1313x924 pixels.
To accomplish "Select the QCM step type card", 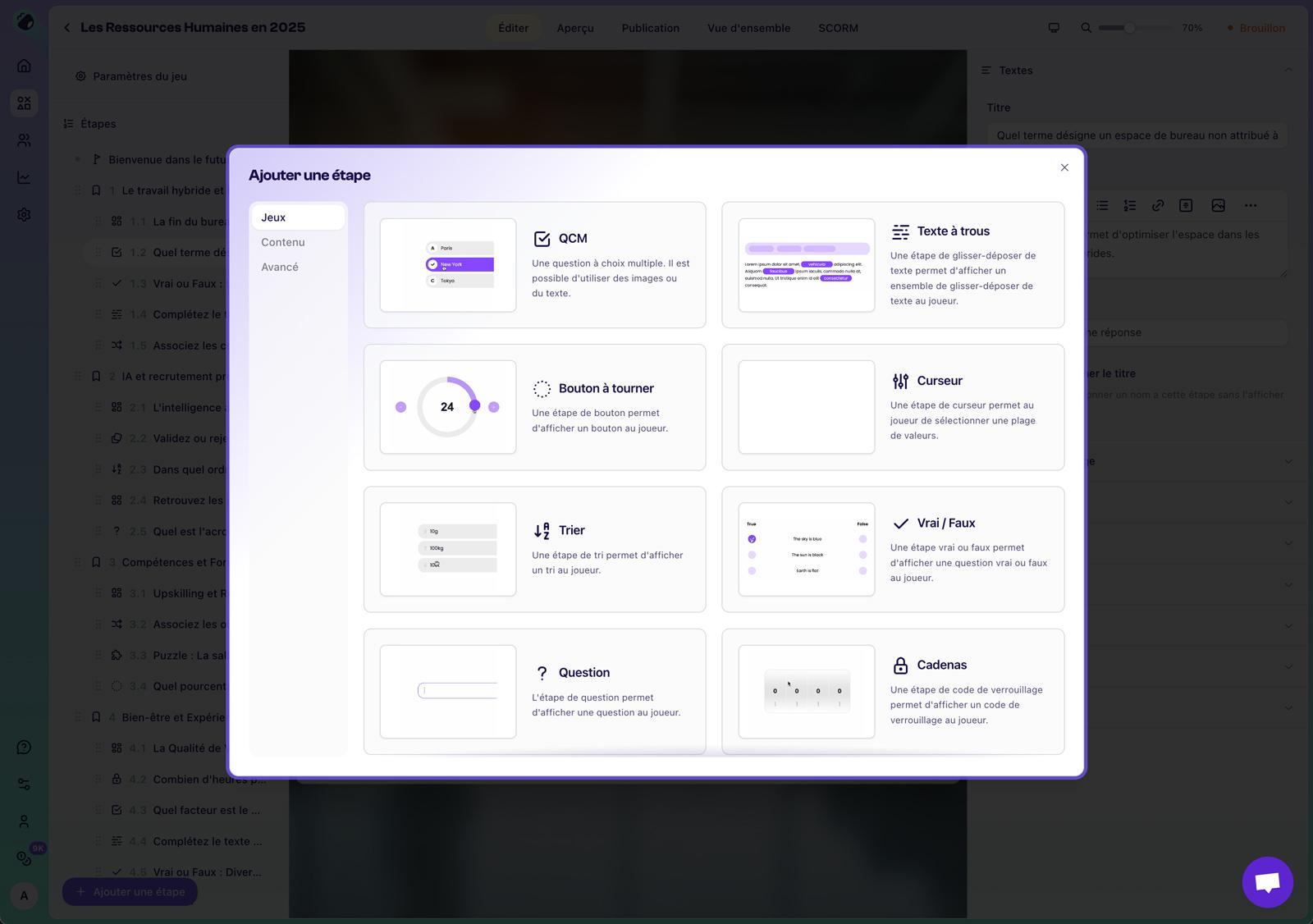I will 534,265.
